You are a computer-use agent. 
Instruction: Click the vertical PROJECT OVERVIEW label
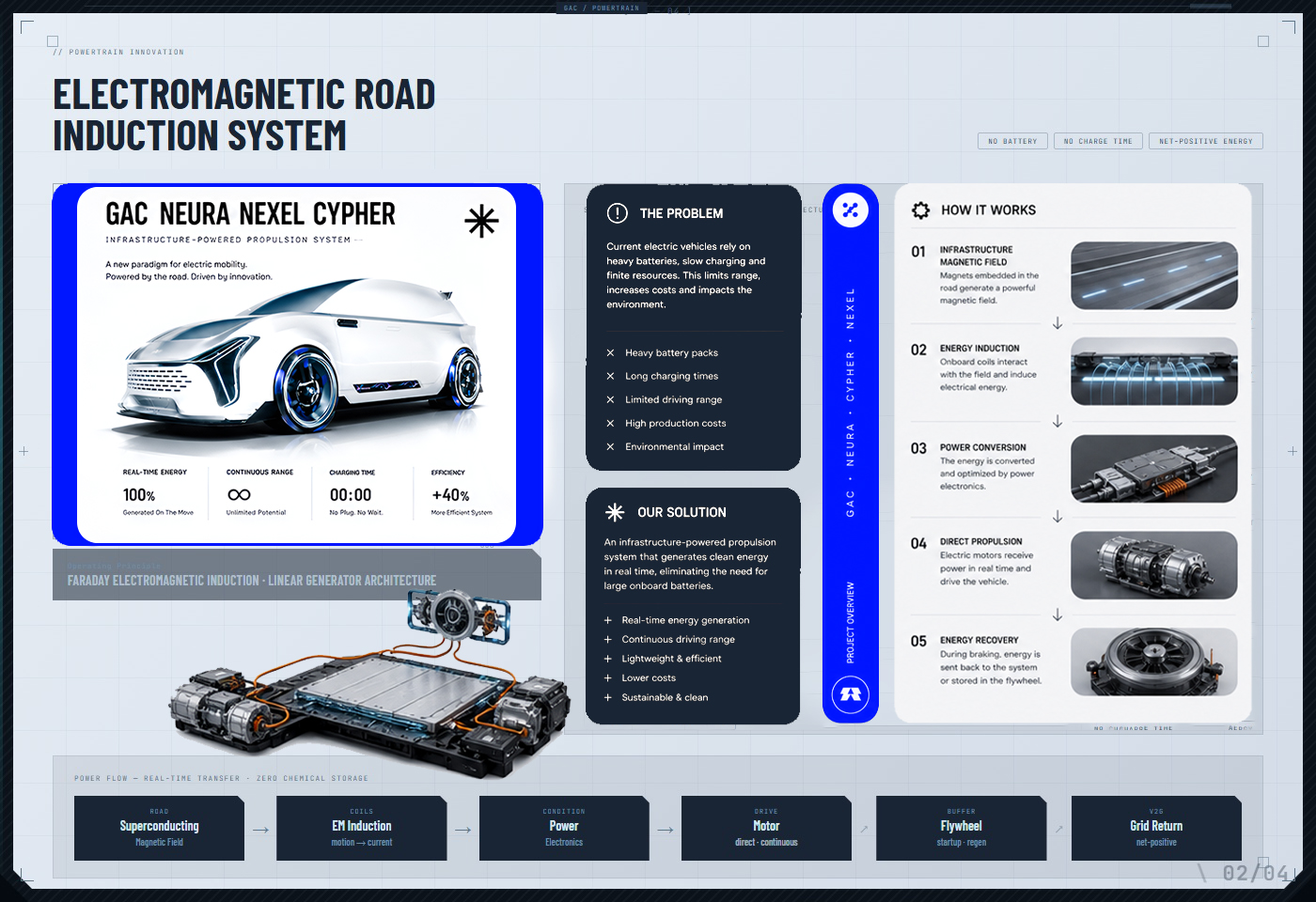pos(851,622)
